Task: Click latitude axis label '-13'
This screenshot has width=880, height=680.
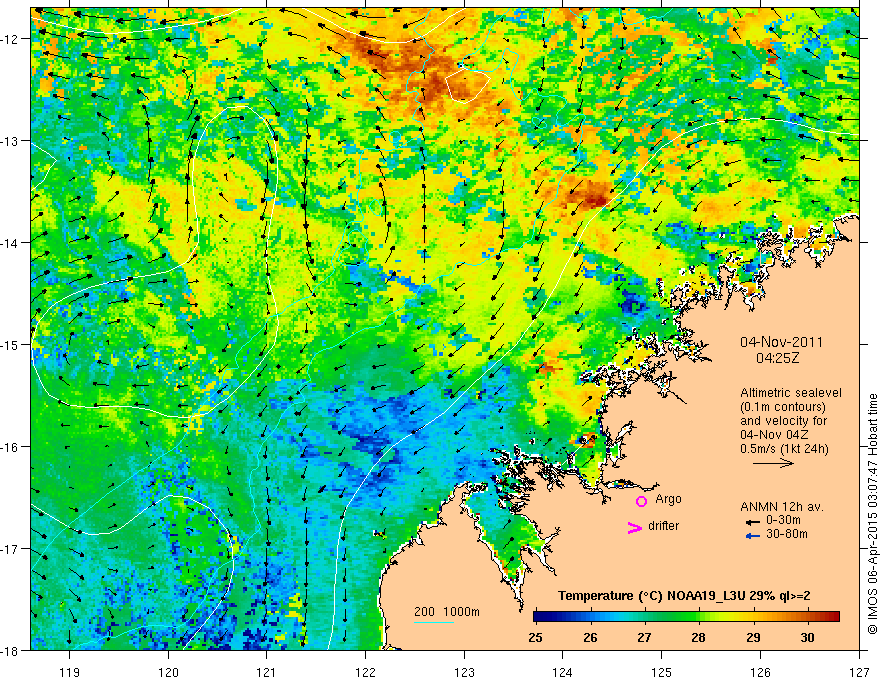Action: [x=11, y=141]
